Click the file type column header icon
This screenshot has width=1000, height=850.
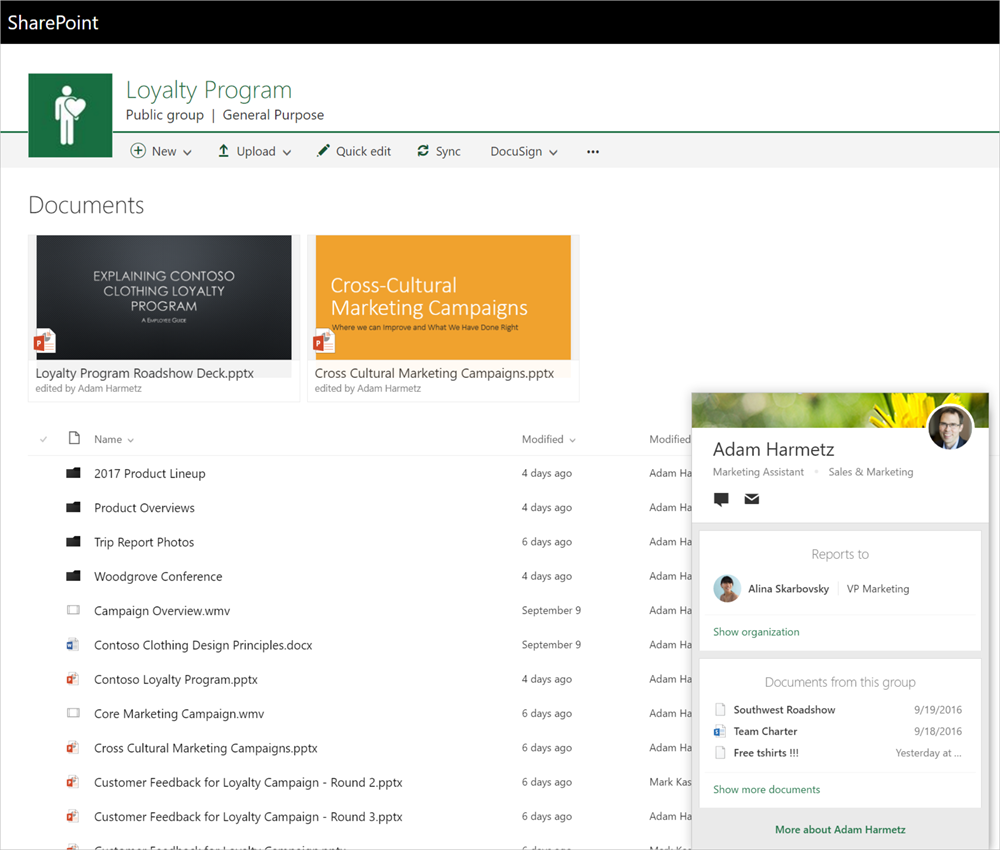73,439
